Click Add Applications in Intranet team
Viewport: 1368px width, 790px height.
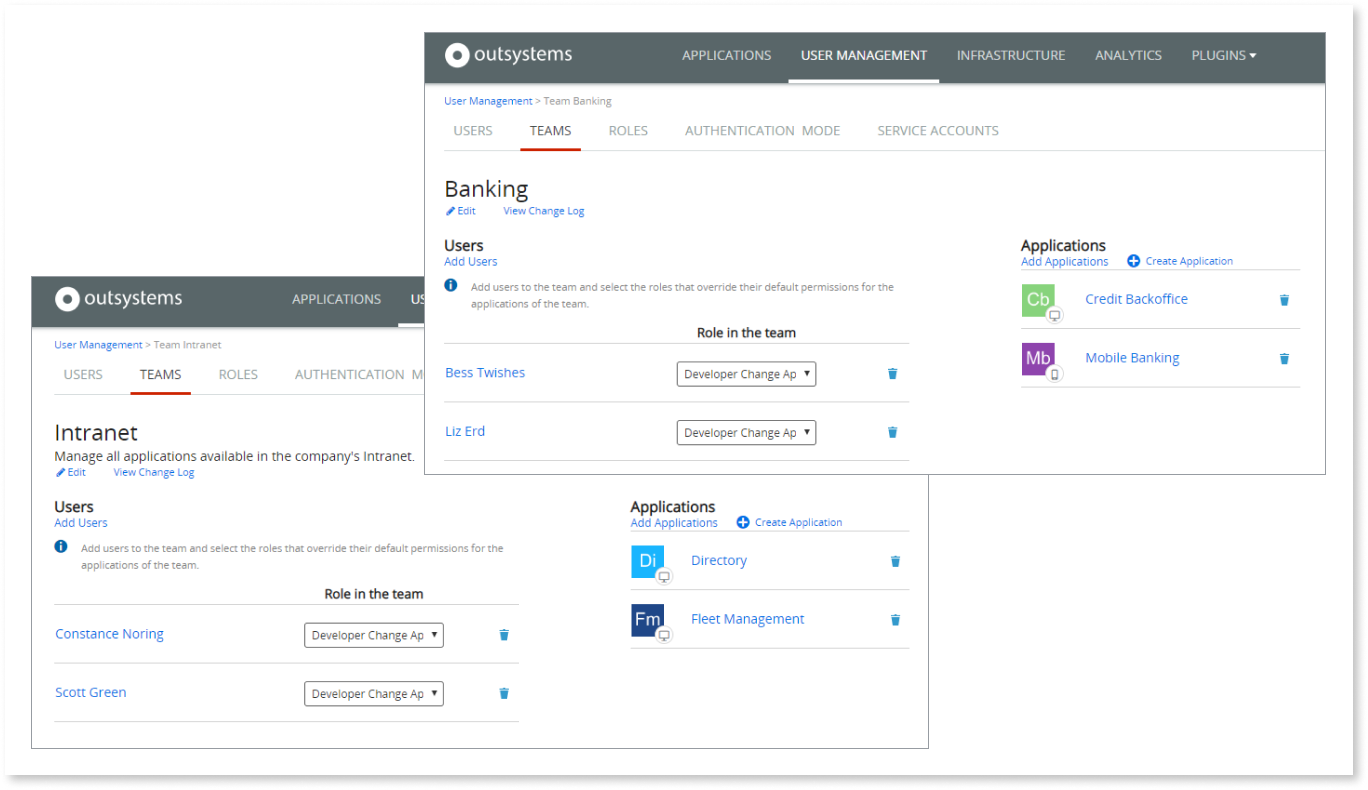click(674, 523)
